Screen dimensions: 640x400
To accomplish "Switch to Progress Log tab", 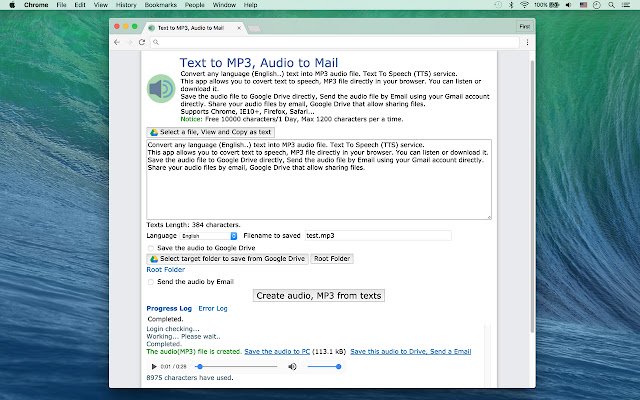I will tap(169, 309).
